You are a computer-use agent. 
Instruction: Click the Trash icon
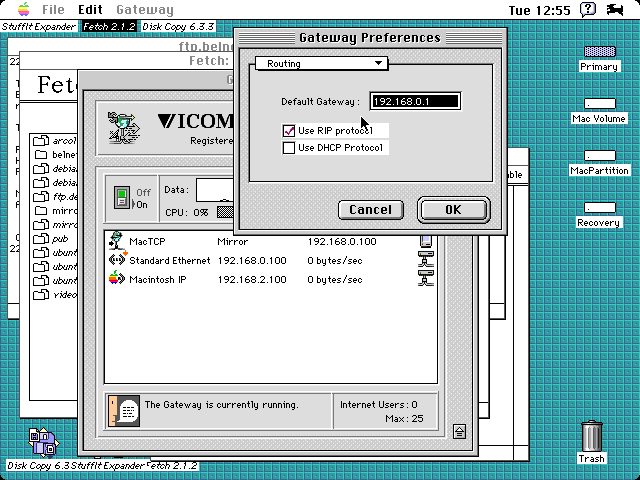591,436
